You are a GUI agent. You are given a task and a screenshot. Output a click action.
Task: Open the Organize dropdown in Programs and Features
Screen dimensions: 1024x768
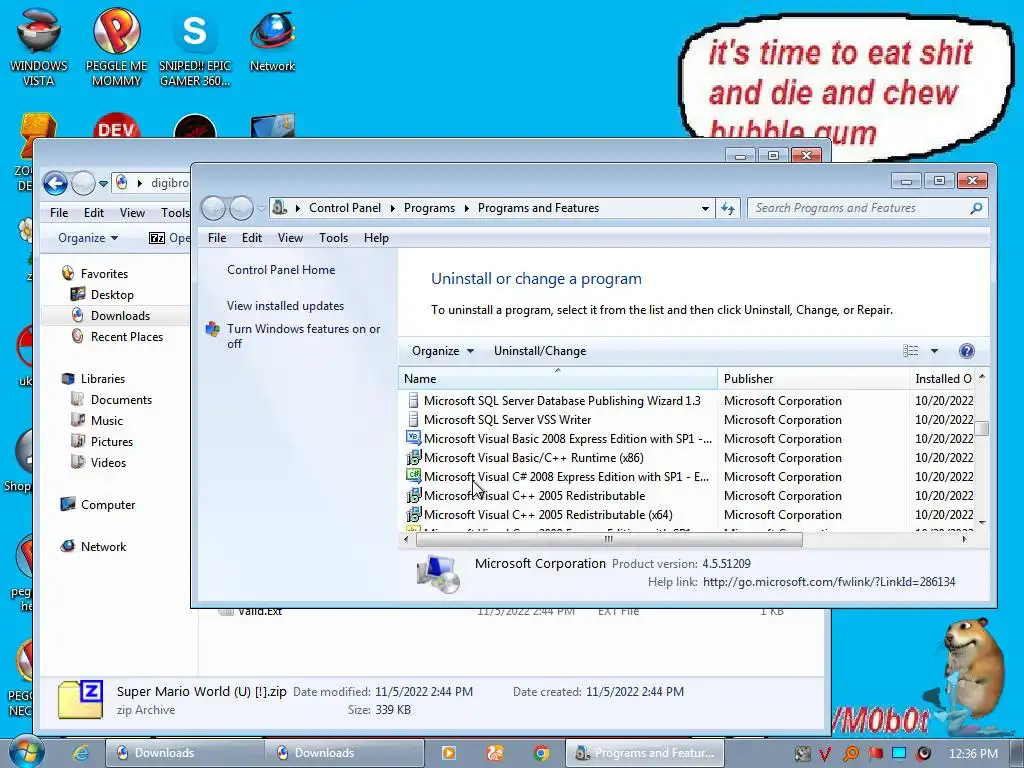tap(442, 351)
